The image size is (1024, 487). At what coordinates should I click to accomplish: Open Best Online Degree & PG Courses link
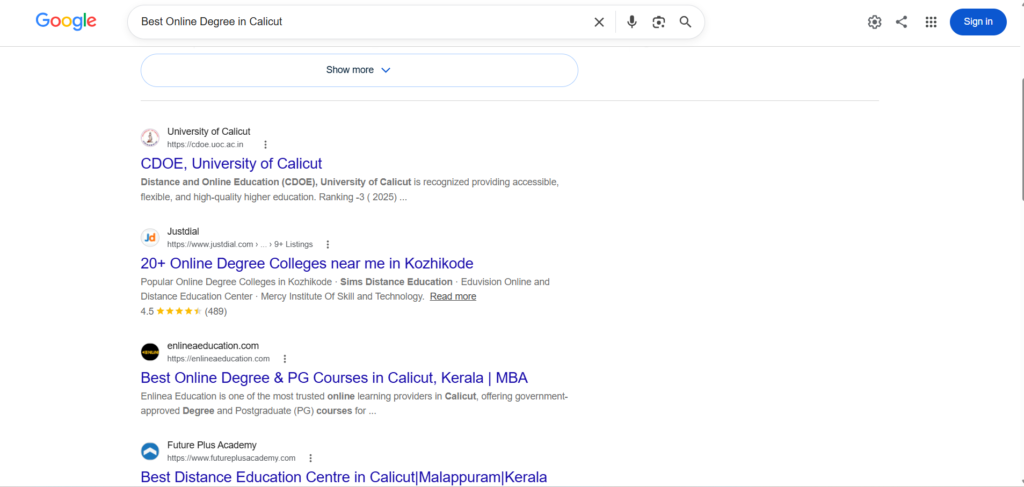pos(334,377)
